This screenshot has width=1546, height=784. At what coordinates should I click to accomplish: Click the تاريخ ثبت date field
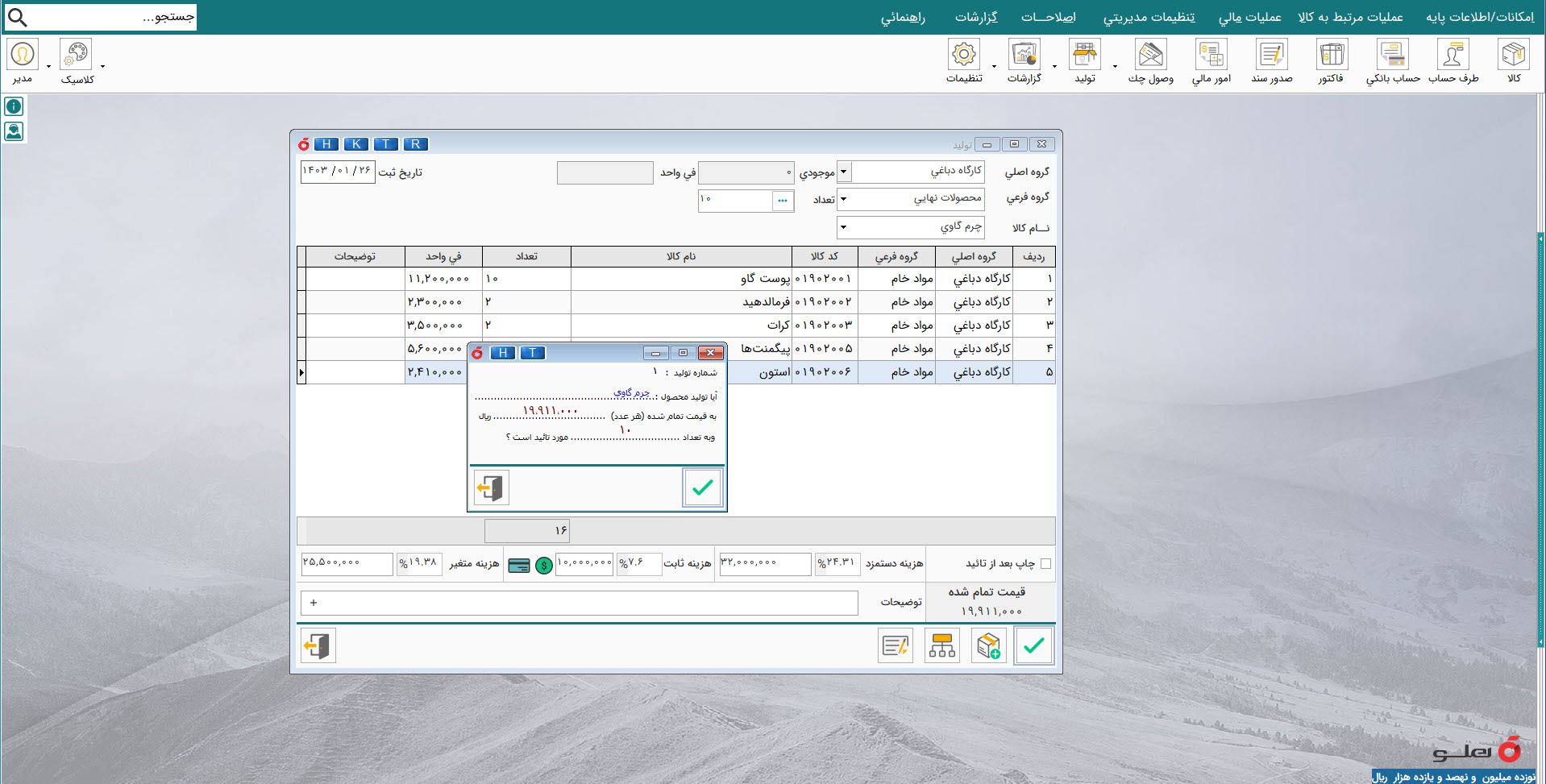click(338, 172)
